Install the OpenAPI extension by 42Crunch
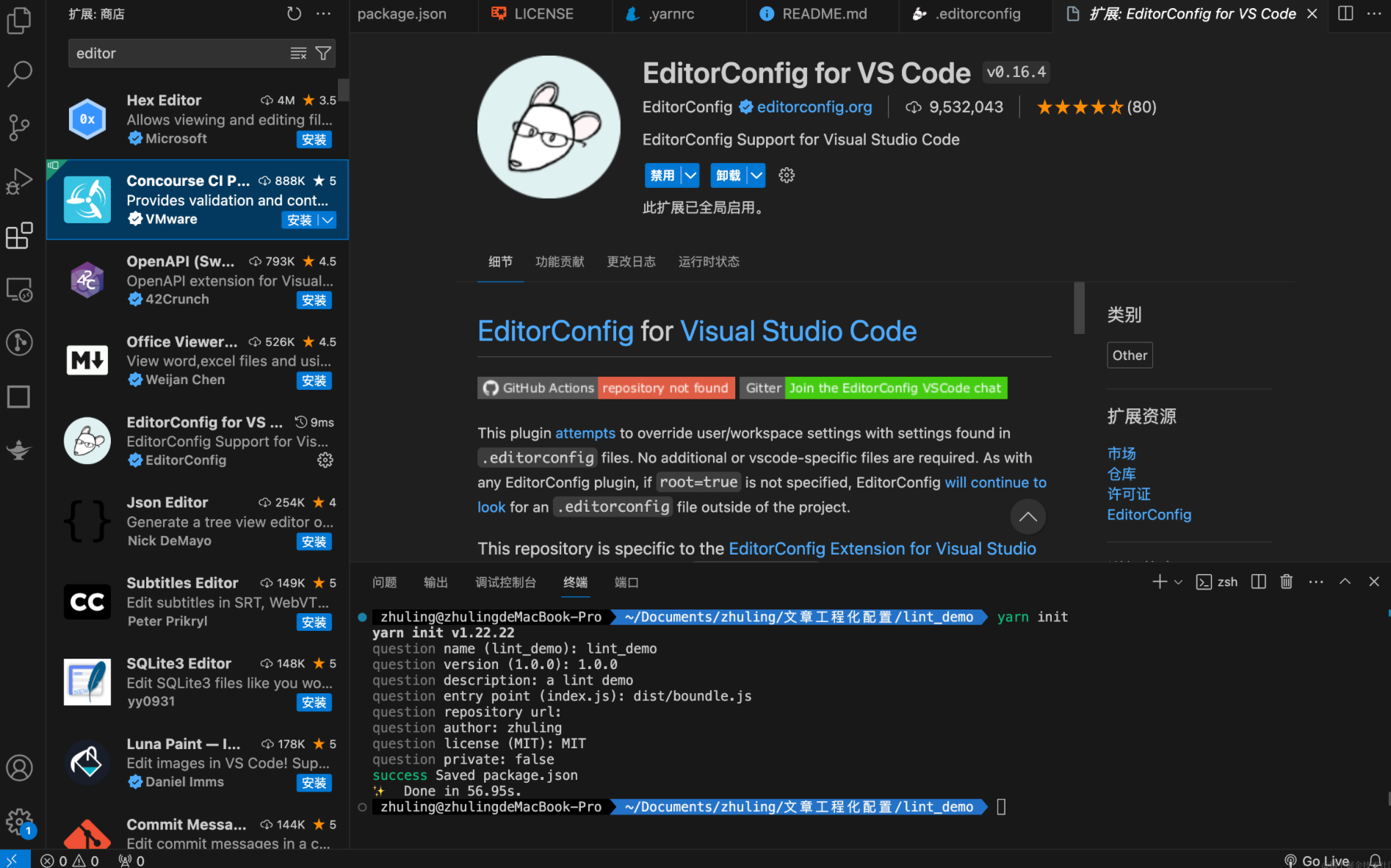 pos(314,300)
